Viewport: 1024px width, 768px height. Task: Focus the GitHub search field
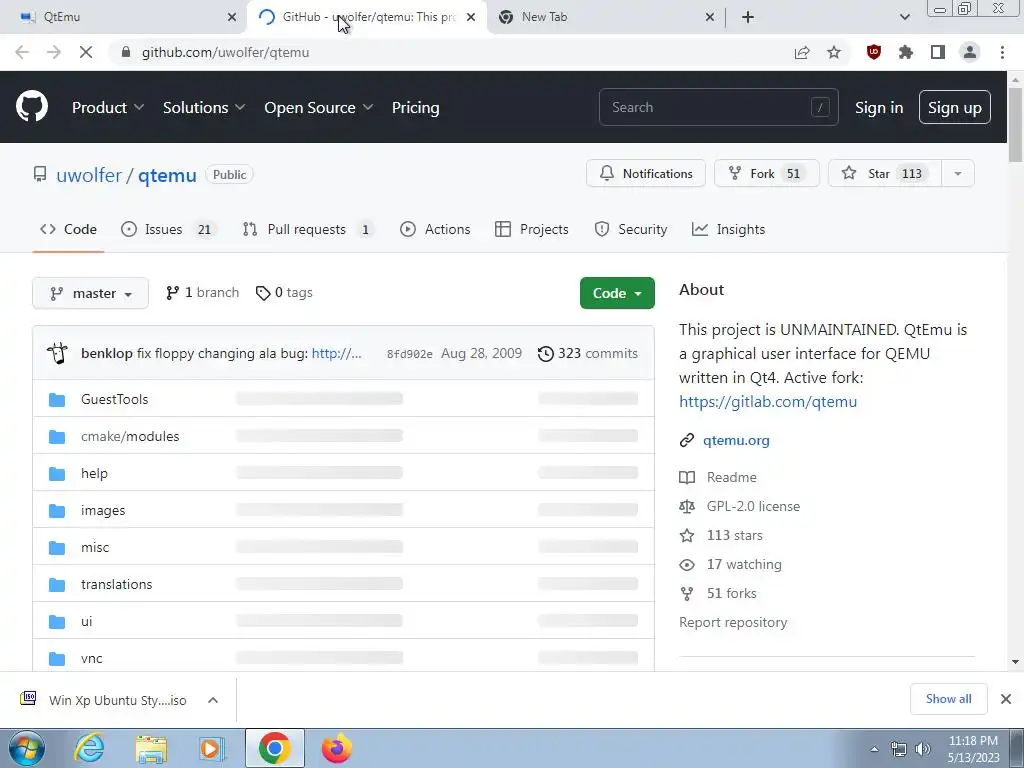718,107
